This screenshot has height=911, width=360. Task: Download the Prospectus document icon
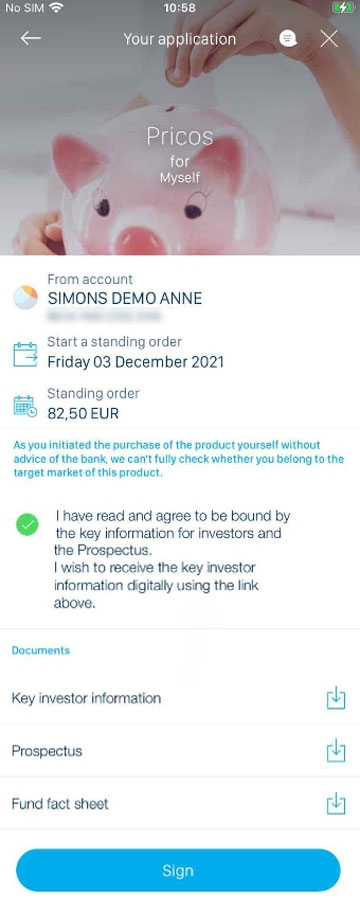pos(336,751)
